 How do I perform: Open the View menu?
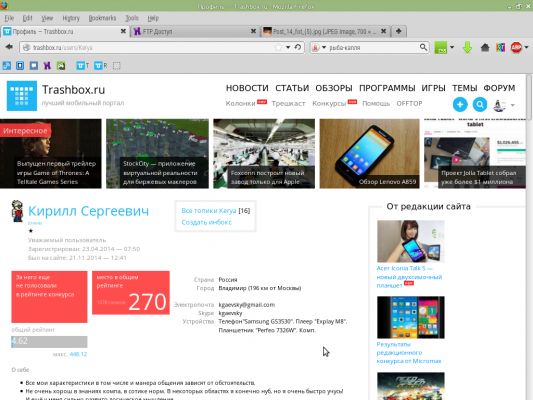(47, 18)
